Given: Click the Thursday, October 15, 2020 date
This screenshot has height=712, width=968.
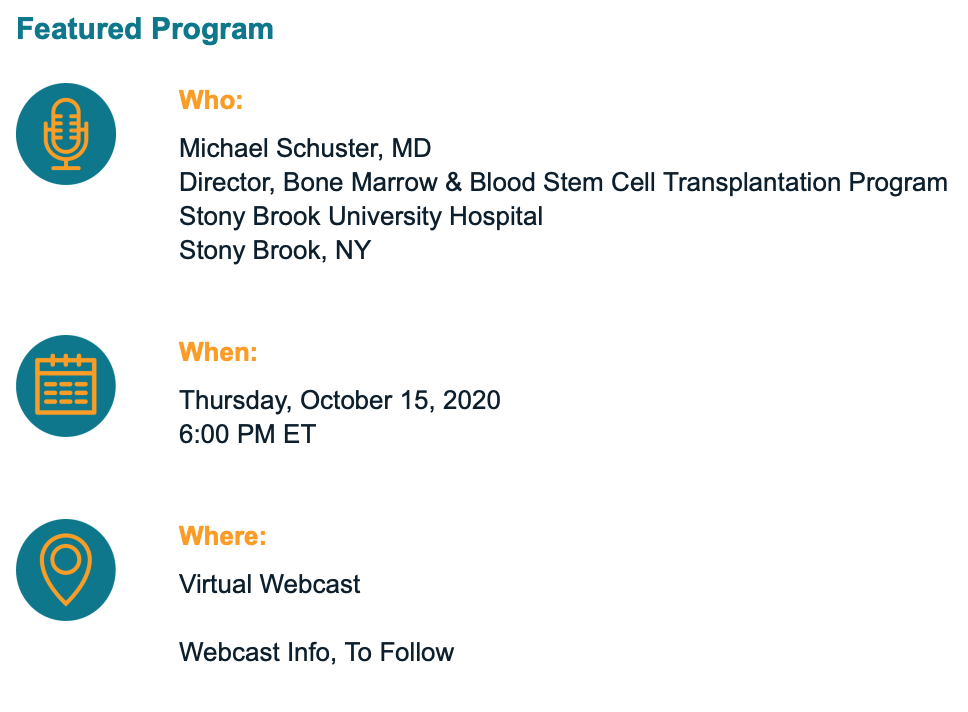Looking at the screenshot, I should pyautogui.click(x=340, y=400).
